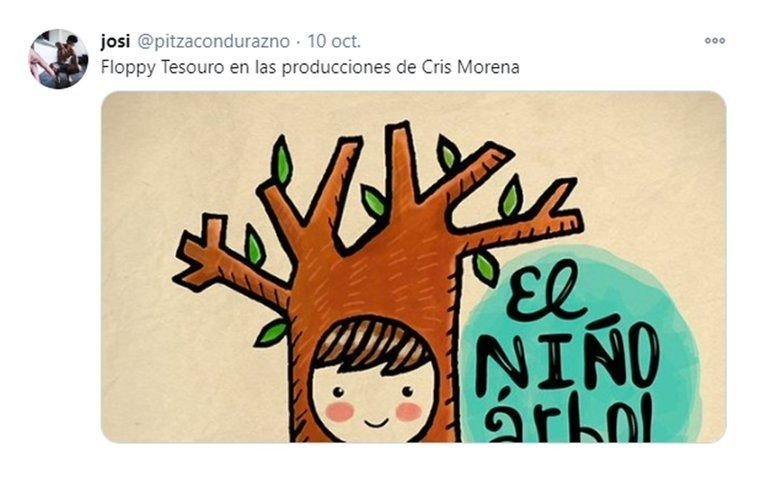Click the tallest center branch of tree

[x=401, y=162]
